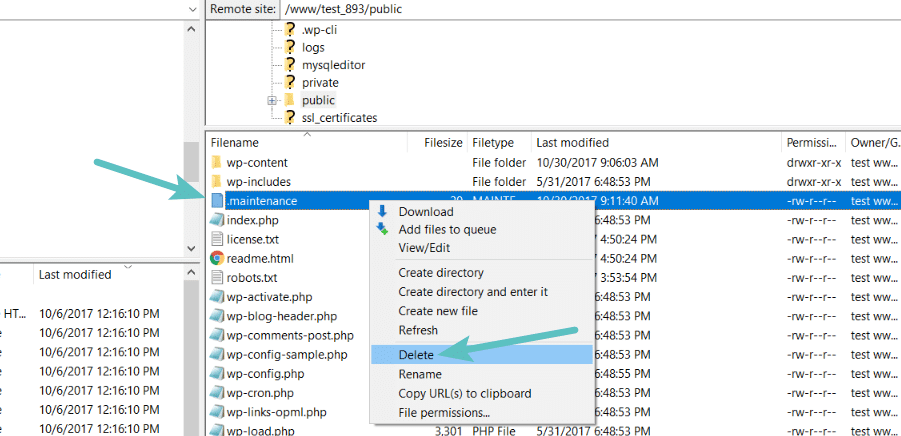Click the question mark icon beside ssl_certificates
The height and width of the screenshot is (436, 901).
click(x=290, y=118)
